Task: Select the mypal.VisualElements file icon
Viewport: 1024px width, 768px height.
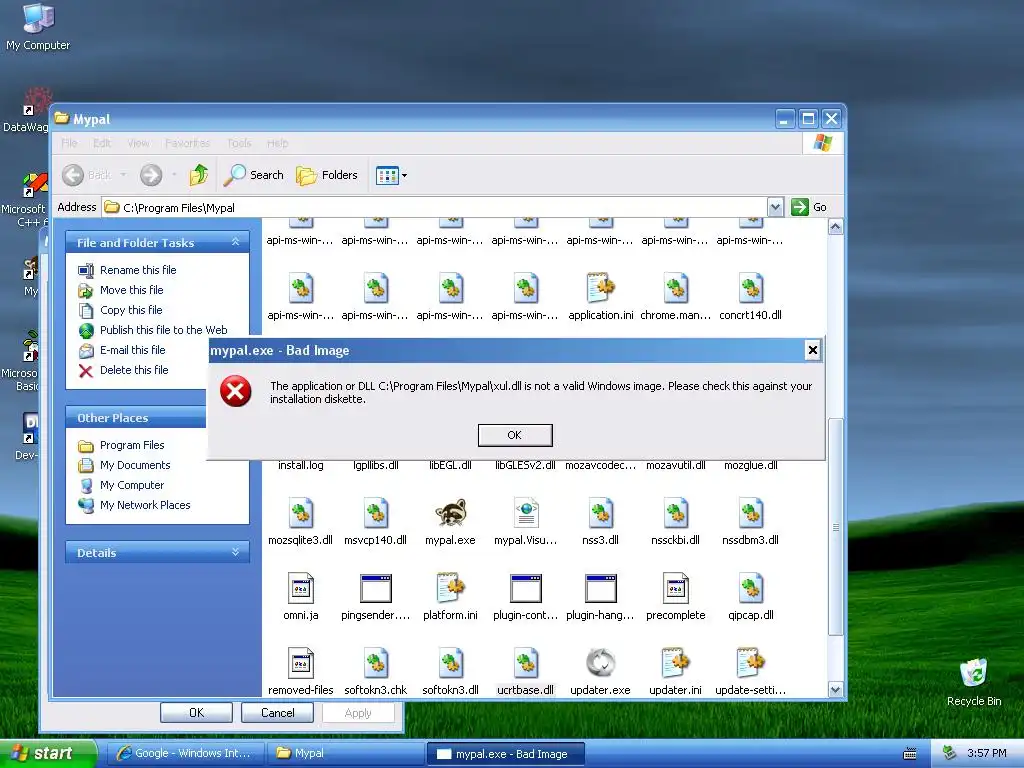Action: coord(526,513)
